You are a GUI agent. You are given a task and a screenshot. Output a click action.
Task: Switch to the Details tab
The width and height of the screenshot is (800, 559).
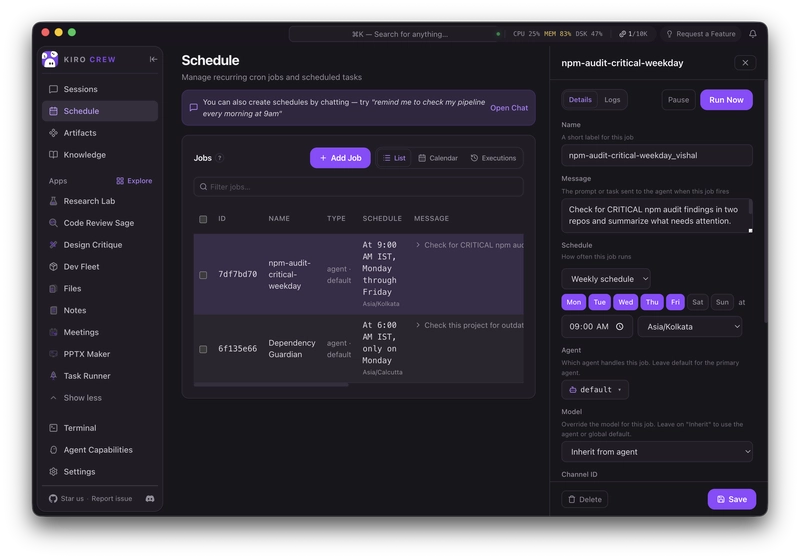tap(580, 100)
